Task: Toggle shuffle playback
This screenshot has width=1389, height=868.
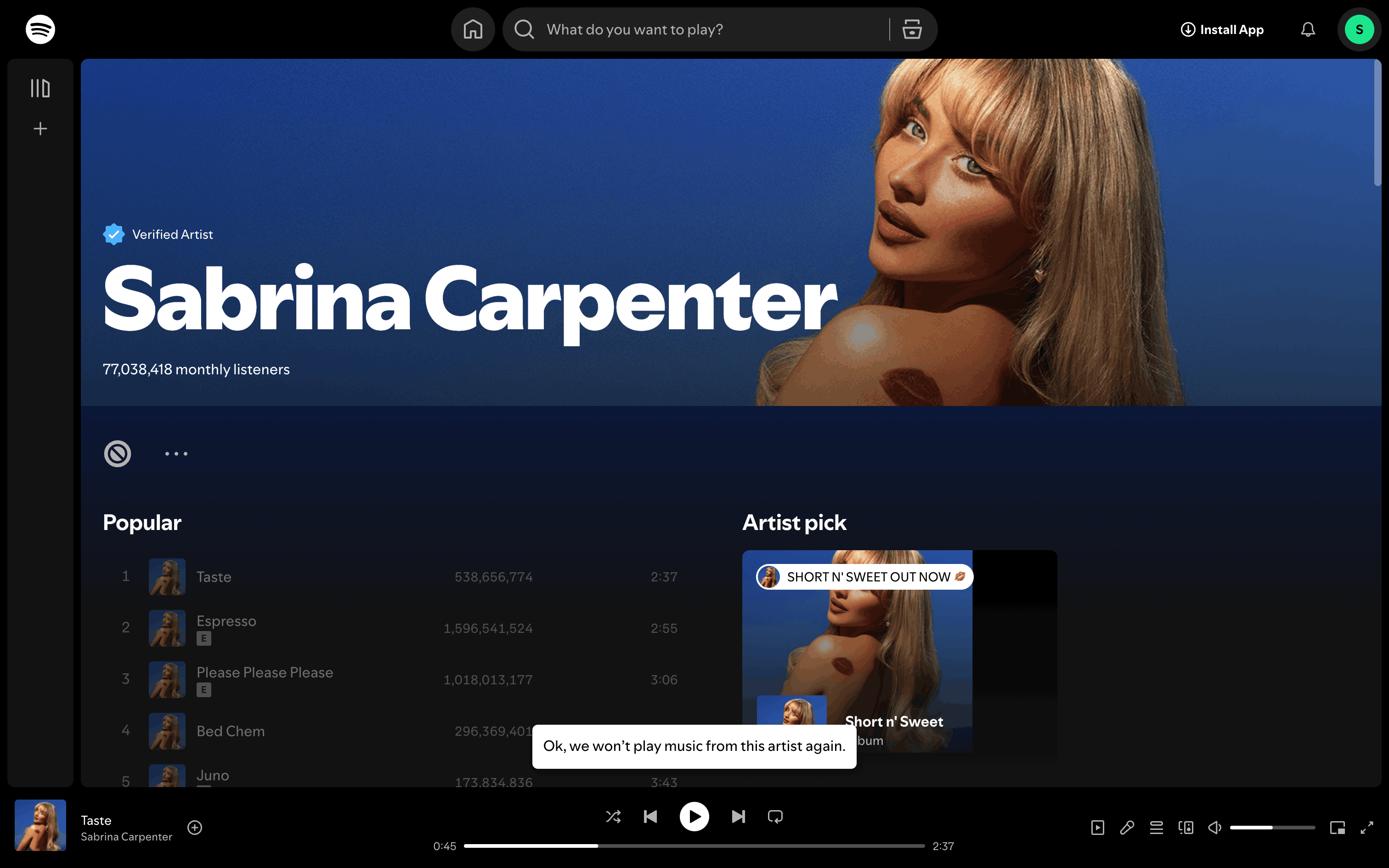Action: 613,817
